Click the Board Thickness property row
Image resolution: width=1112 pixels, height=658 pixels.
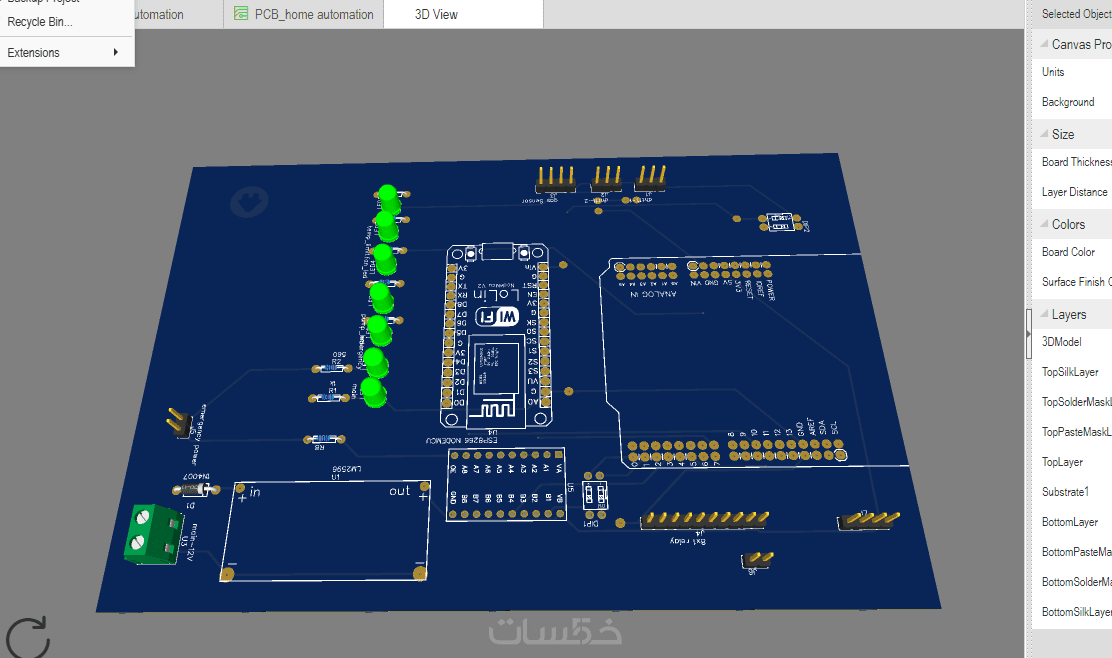point(1072,162)
